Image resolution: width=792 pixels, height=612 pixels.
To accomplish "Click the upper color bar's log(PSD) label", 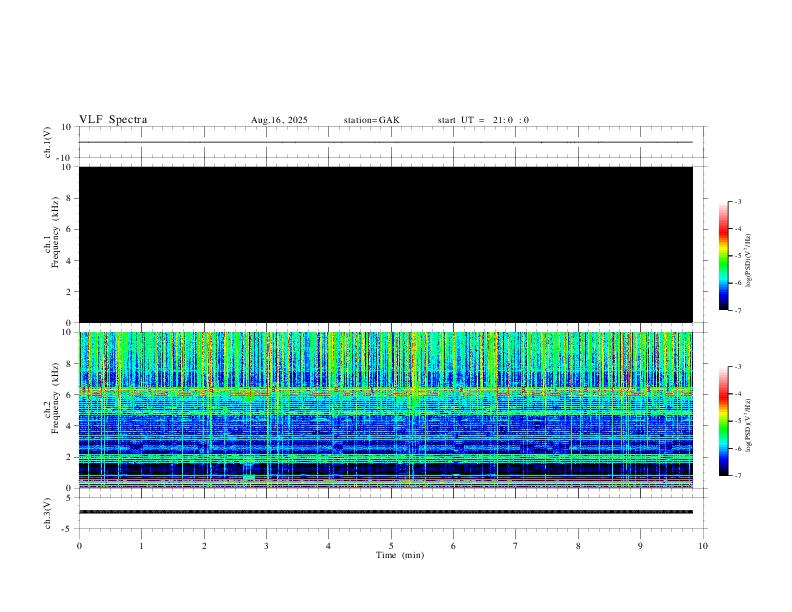I will click(748, 260).
